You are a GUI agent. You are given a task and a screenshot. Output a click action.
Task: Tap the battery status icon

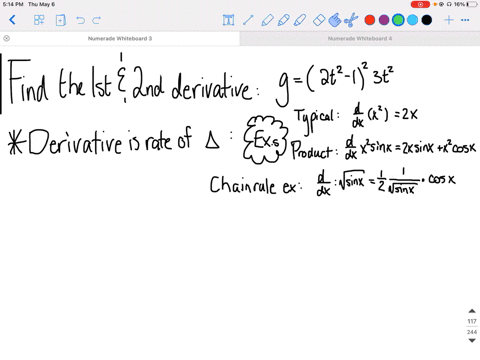point(472,4)
